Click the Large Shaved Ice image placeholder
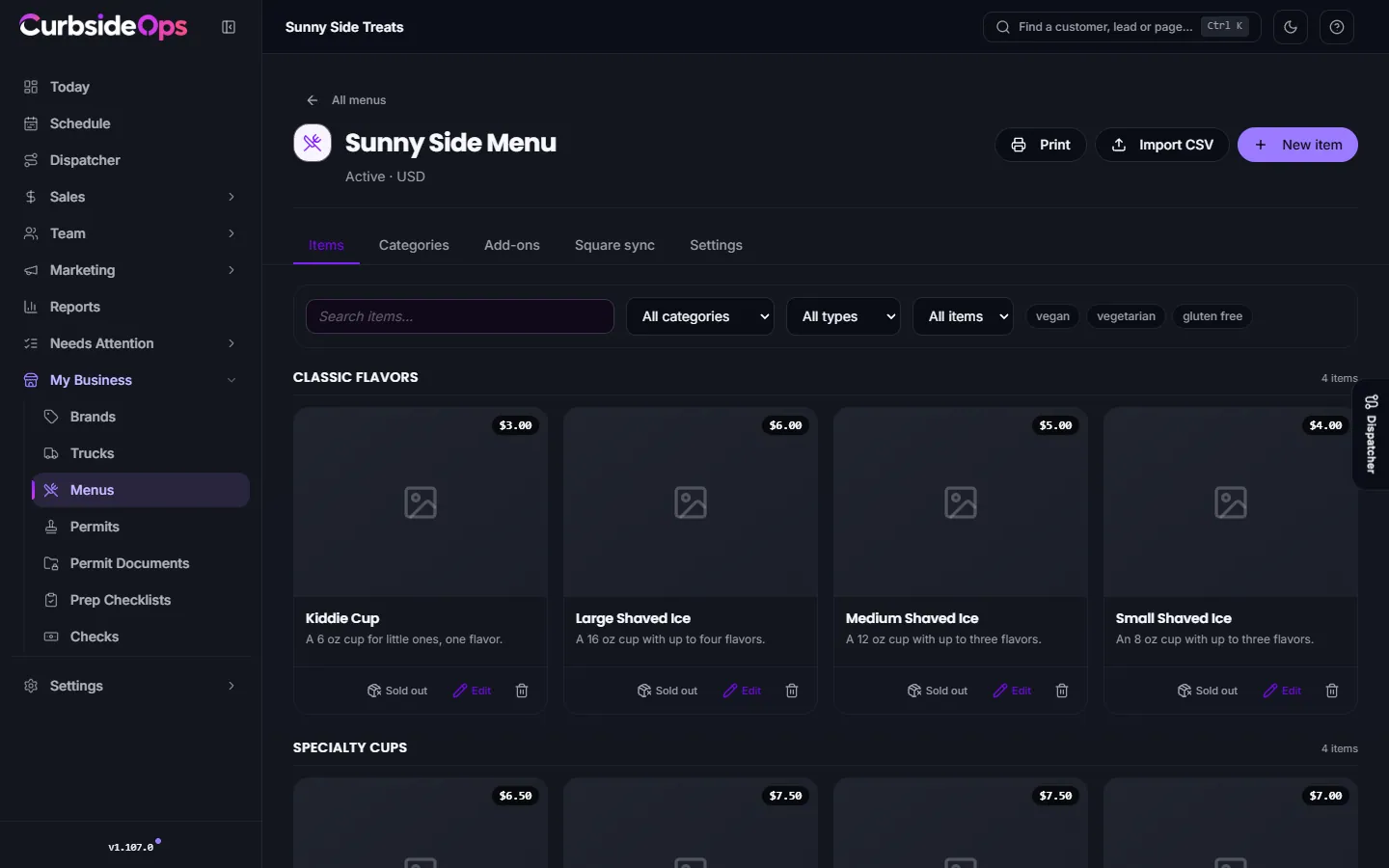Viewport: 1389px width, 868px height. [x=691, y=502]
